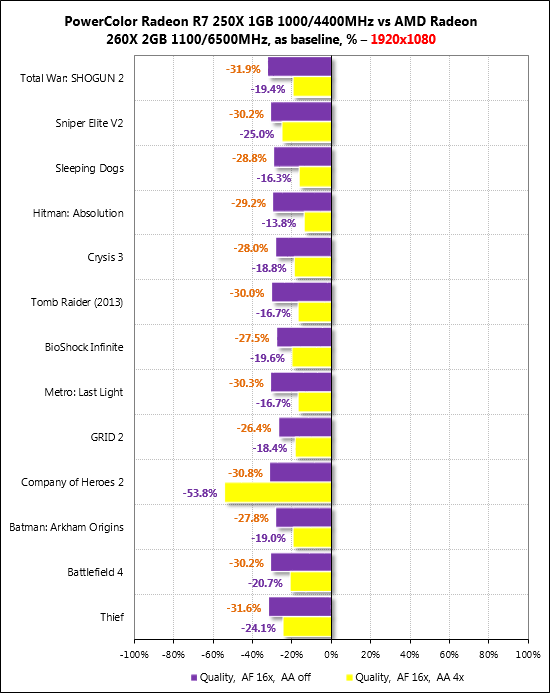
Task: Select the 1920x1080 red resolution text
Action: tap(403, 39)
